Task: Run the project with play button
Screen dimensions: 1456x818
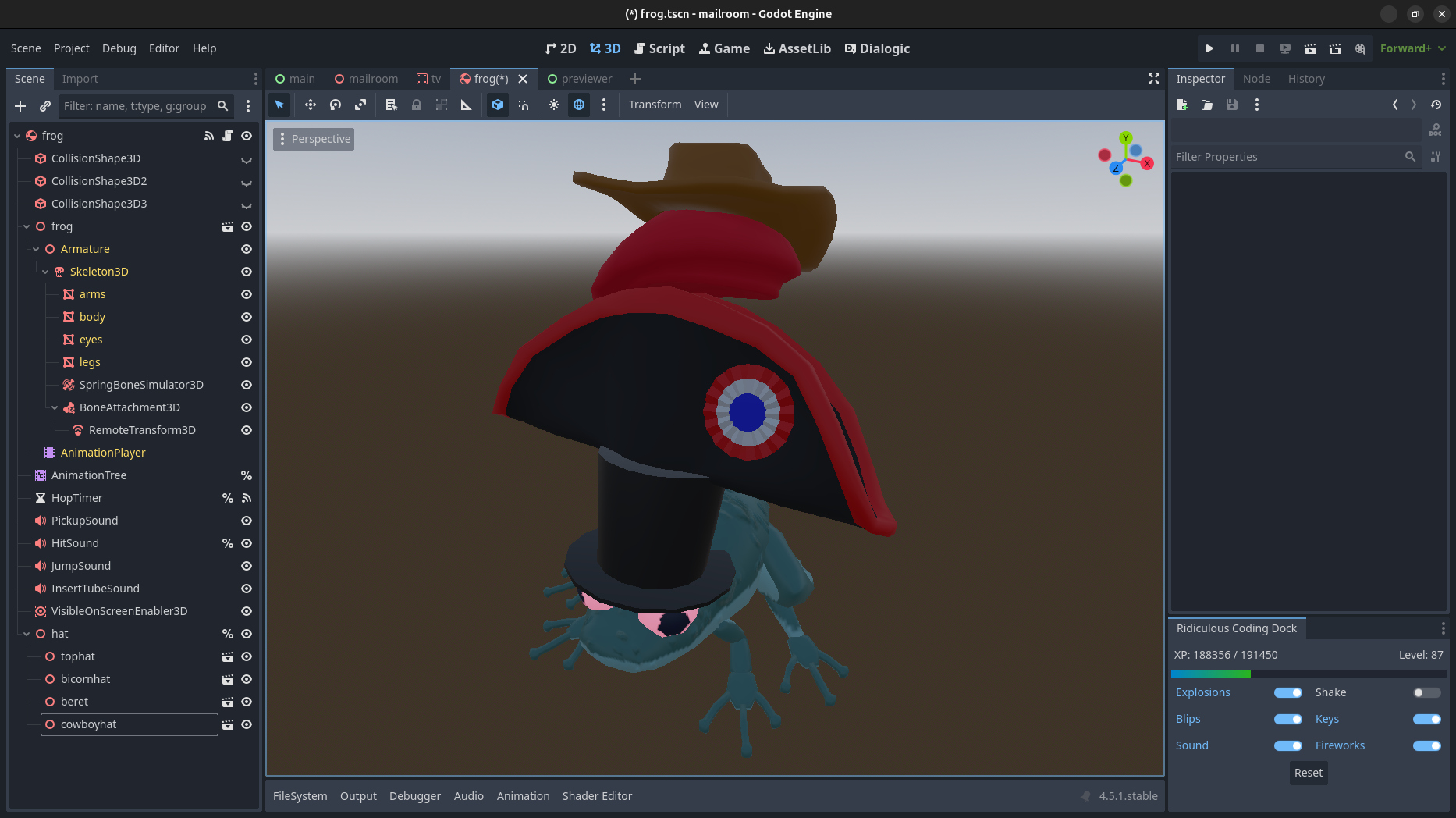Action: 1209,48
